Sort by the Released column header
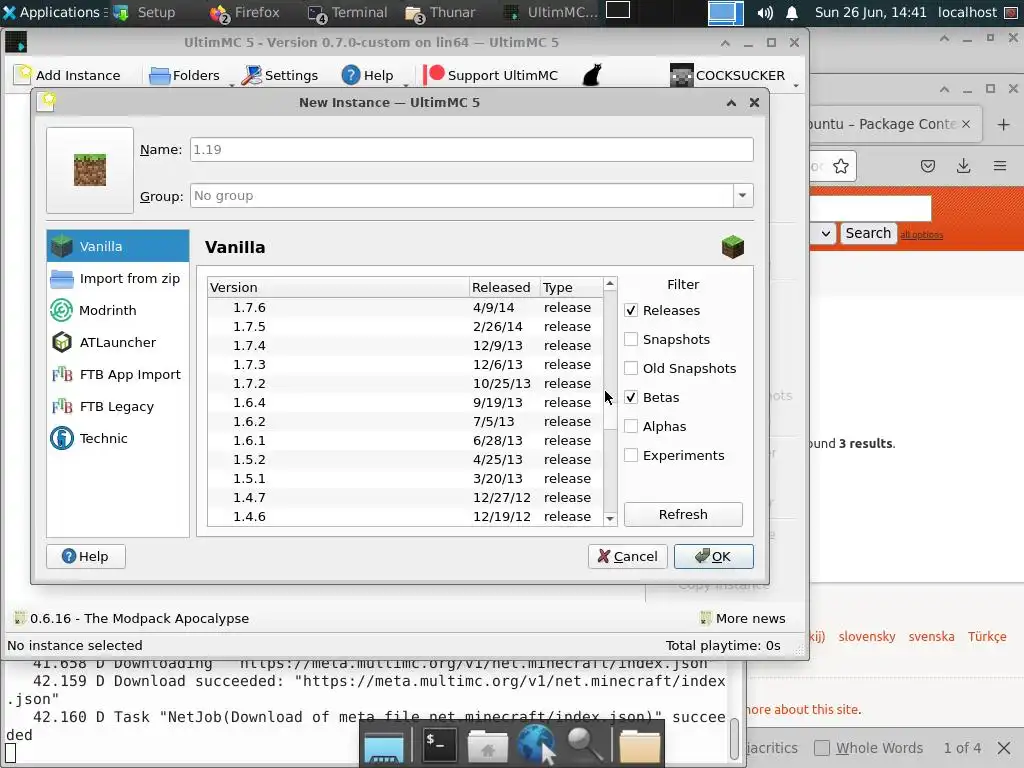Image resolution: width=1024 pixels, height=768 pixels. pos(504,287)
